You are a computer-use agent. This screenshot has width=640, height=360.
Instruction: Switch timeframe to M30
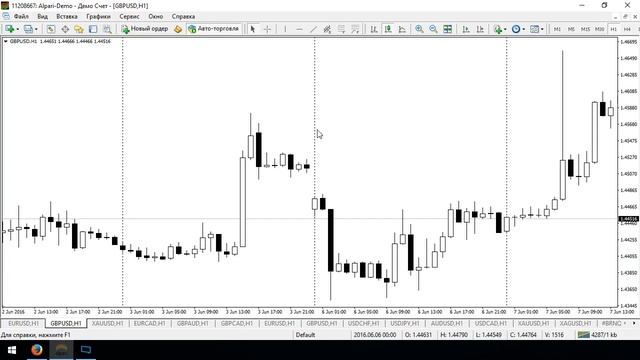tap(600, 29)
